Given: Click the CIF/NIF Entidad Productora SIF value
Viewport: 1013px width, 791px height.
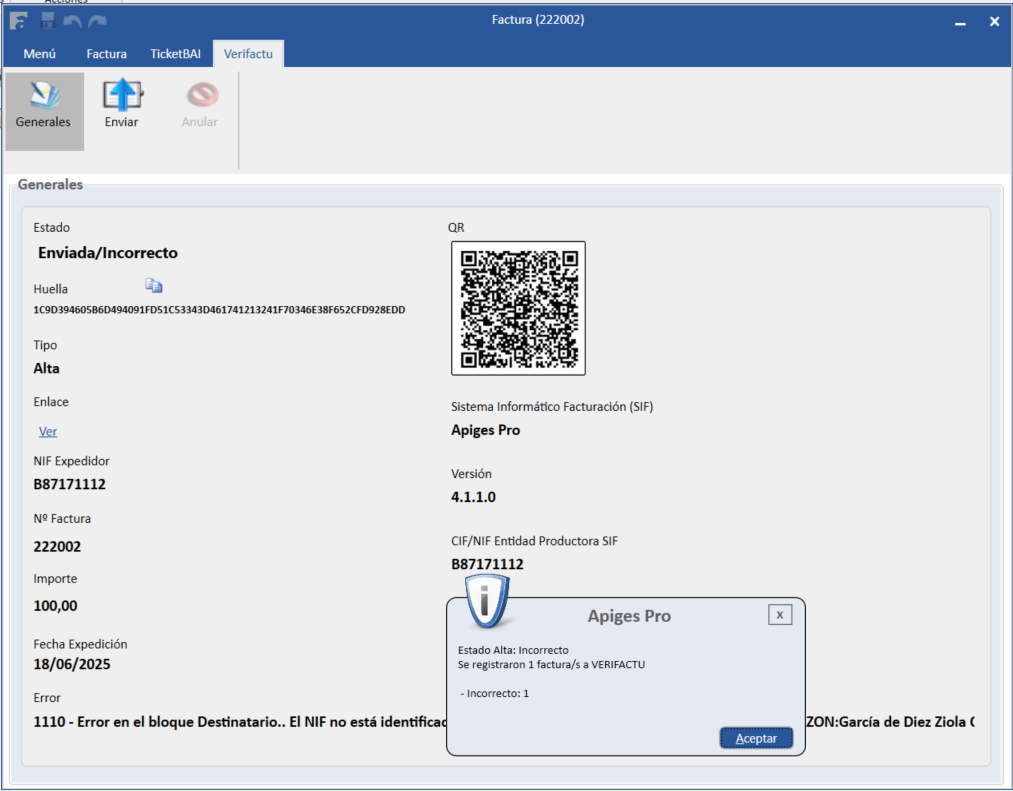Looking at the screenshot, I should point(487,564).
